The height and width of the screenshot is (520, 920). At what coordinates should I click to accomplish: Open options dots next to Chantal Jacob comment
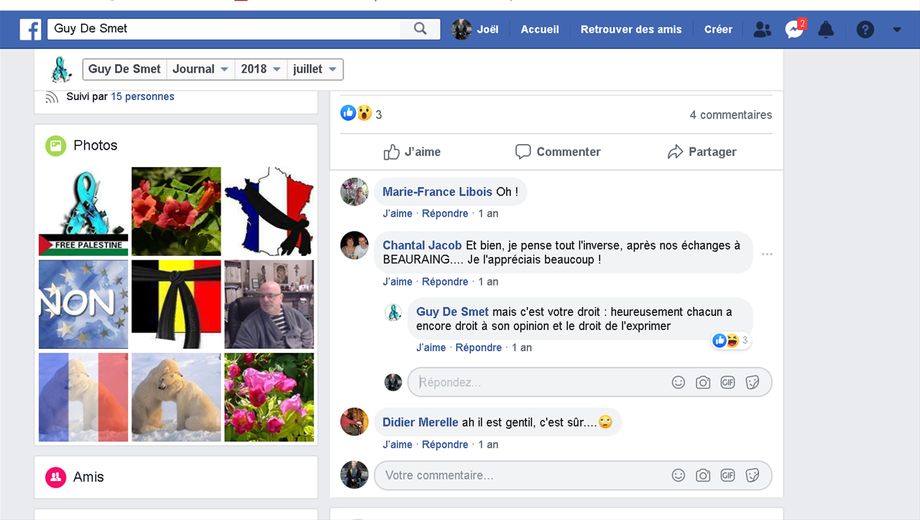point(767,254)
